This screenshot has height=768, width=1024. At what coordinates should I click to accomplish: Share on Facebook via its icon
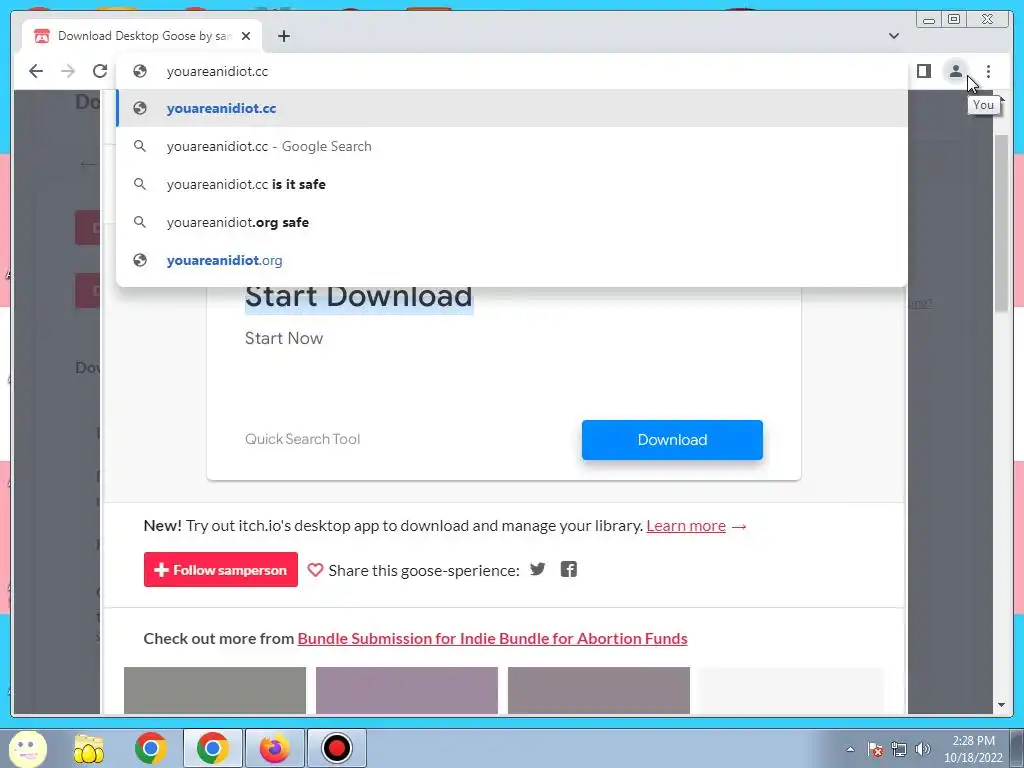point(569,569)
